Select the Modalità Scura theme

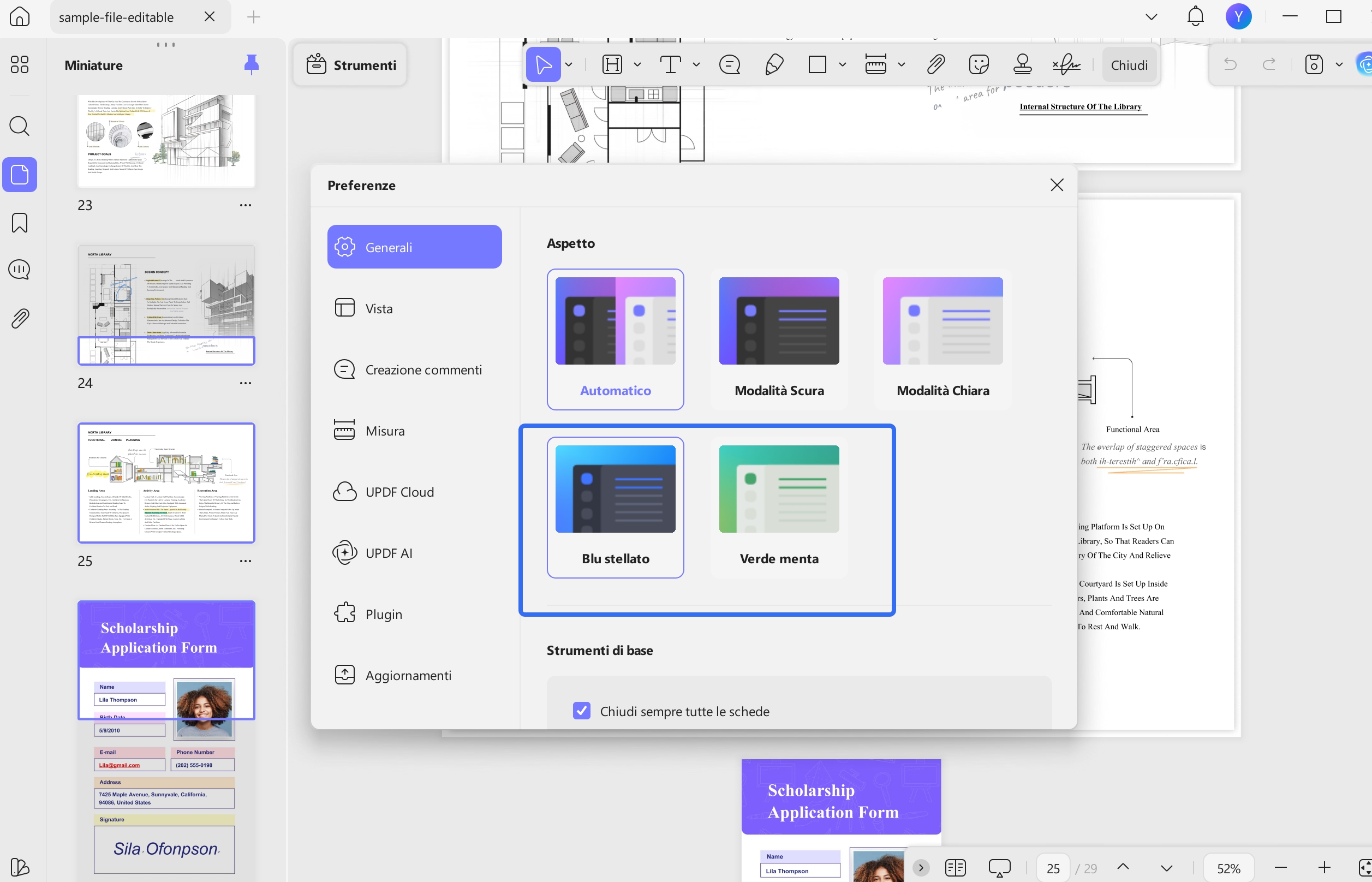pyautogui.click(x=779, y=339)
